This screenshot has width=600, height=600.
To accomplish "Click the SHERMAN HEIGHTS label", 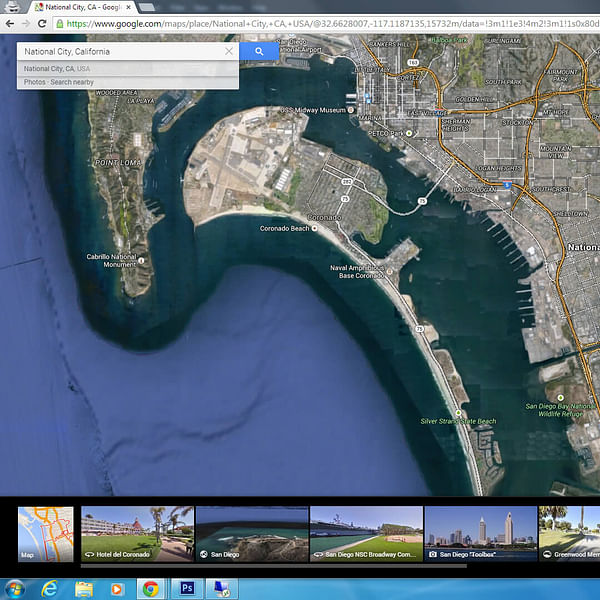I will coord(455,125).
